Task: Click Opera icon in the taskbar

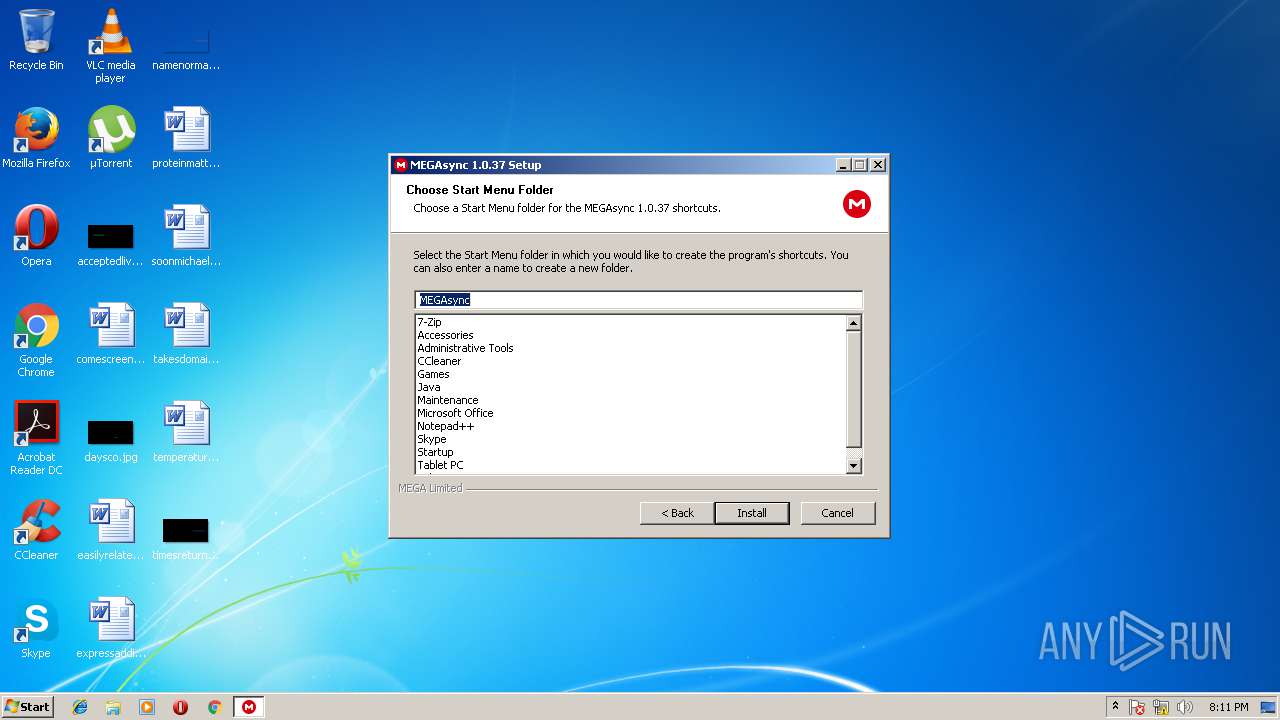Action: [x=181, y=707]
